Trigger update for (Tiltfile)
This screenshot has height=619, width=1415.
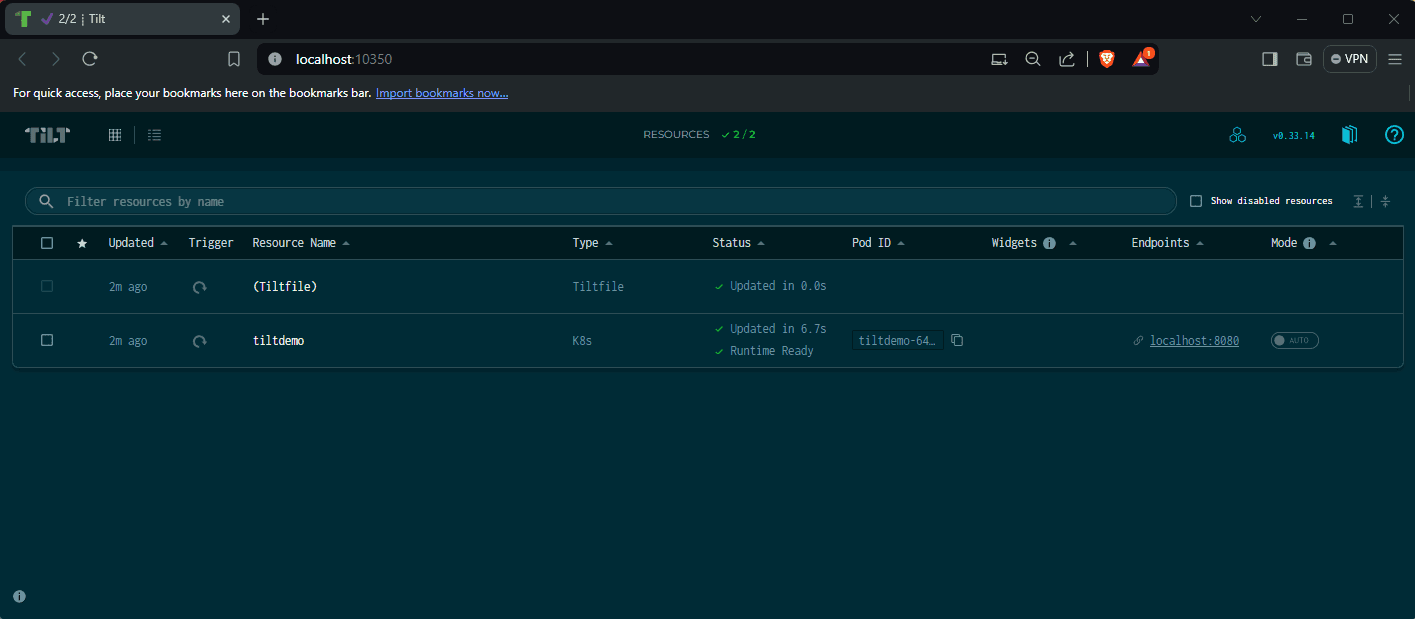(x=200, y=287)
